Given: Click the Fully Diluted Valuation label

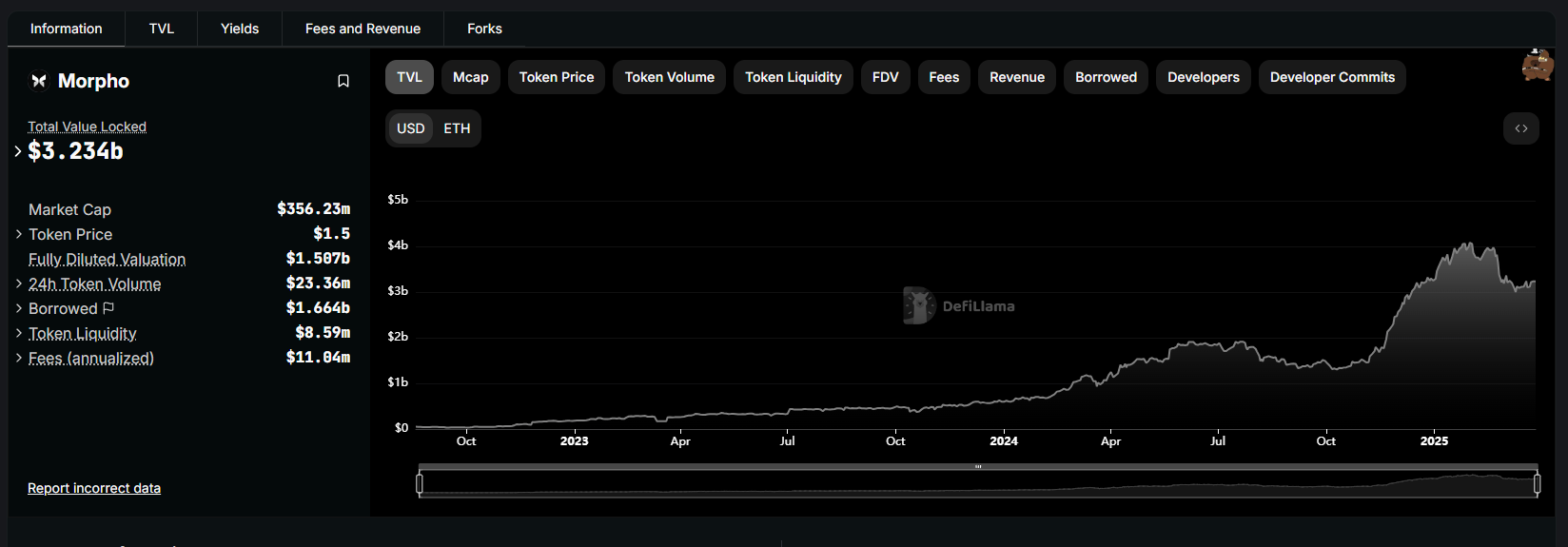Looking at the screenshot, I should [x=107, y=259].
